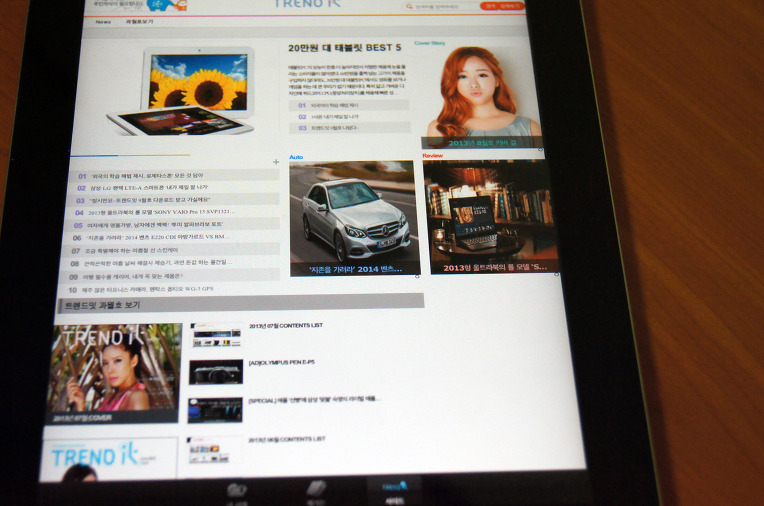
Task: Open the 2013년 07월 CONTENTS LIST title
Action: pyautogui.click(x=286, y=326)
